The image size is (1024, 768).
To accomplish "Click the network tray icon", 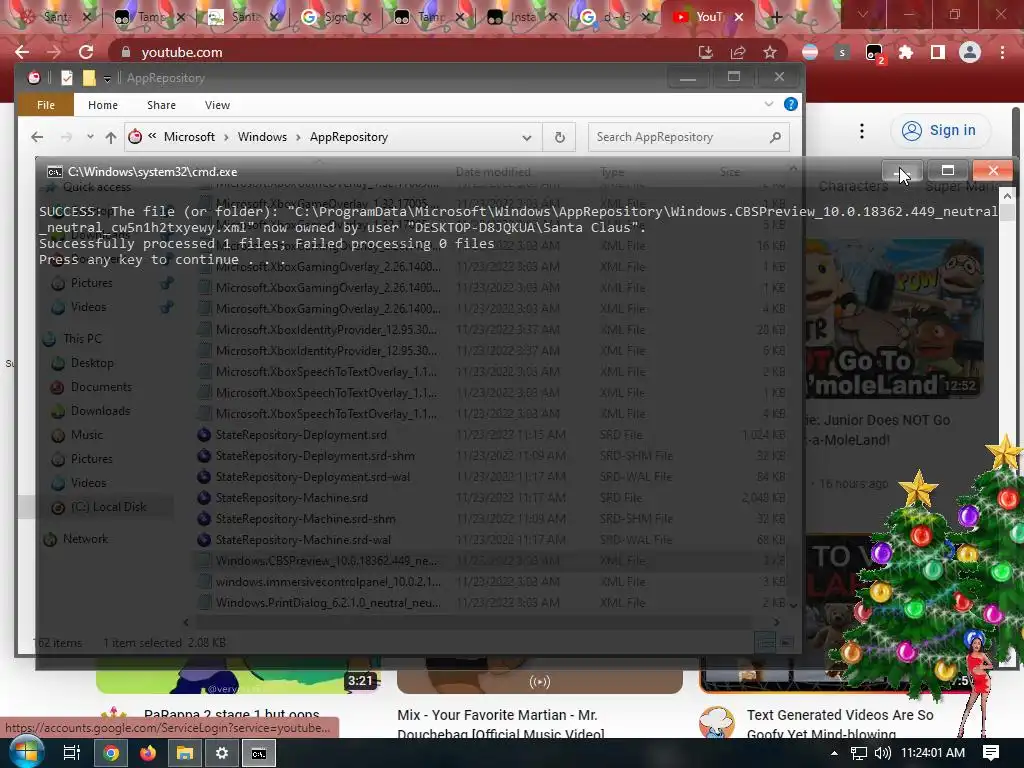I will click(x=859, y=753).
